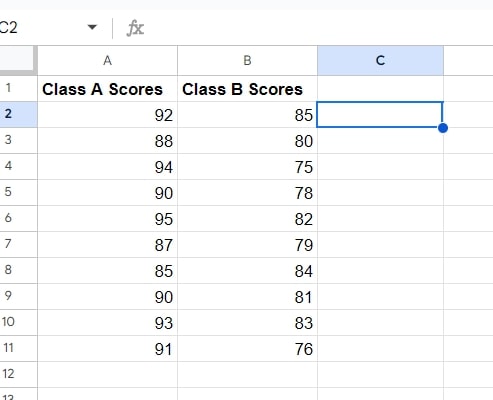Select column A header
This screenshot has height=400, width=493.
tap(107, 61)
